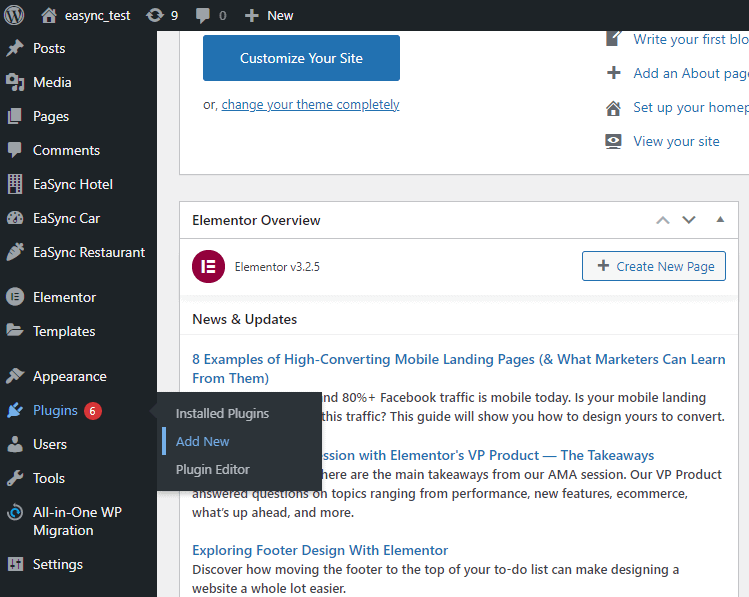The height and width of the screenshot is (597, 749).
Task: Click the New label in admin bar
Action: point(280,16)
